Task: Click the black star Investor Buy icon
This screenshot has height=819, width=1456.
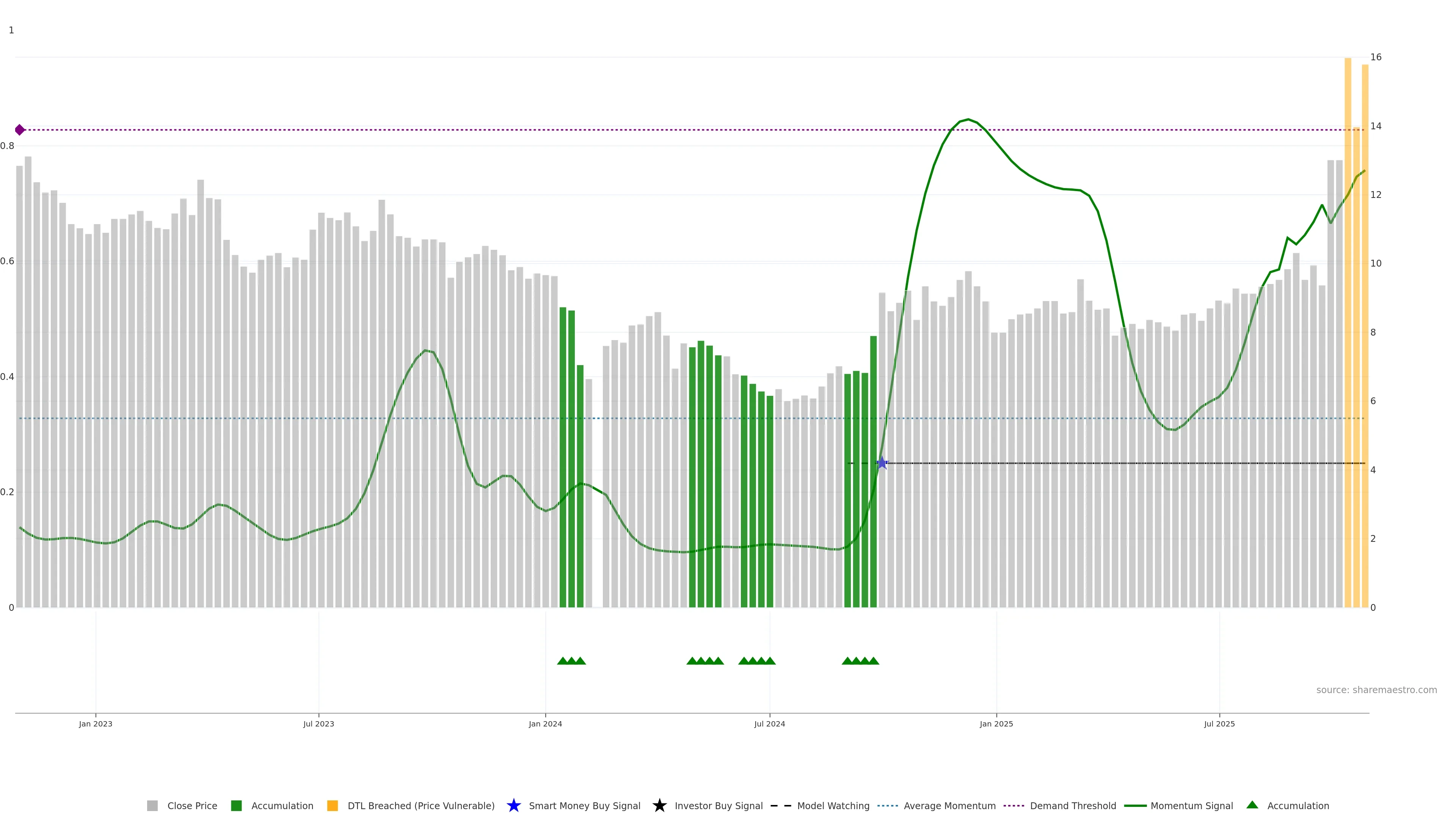Action: point(659,805)
